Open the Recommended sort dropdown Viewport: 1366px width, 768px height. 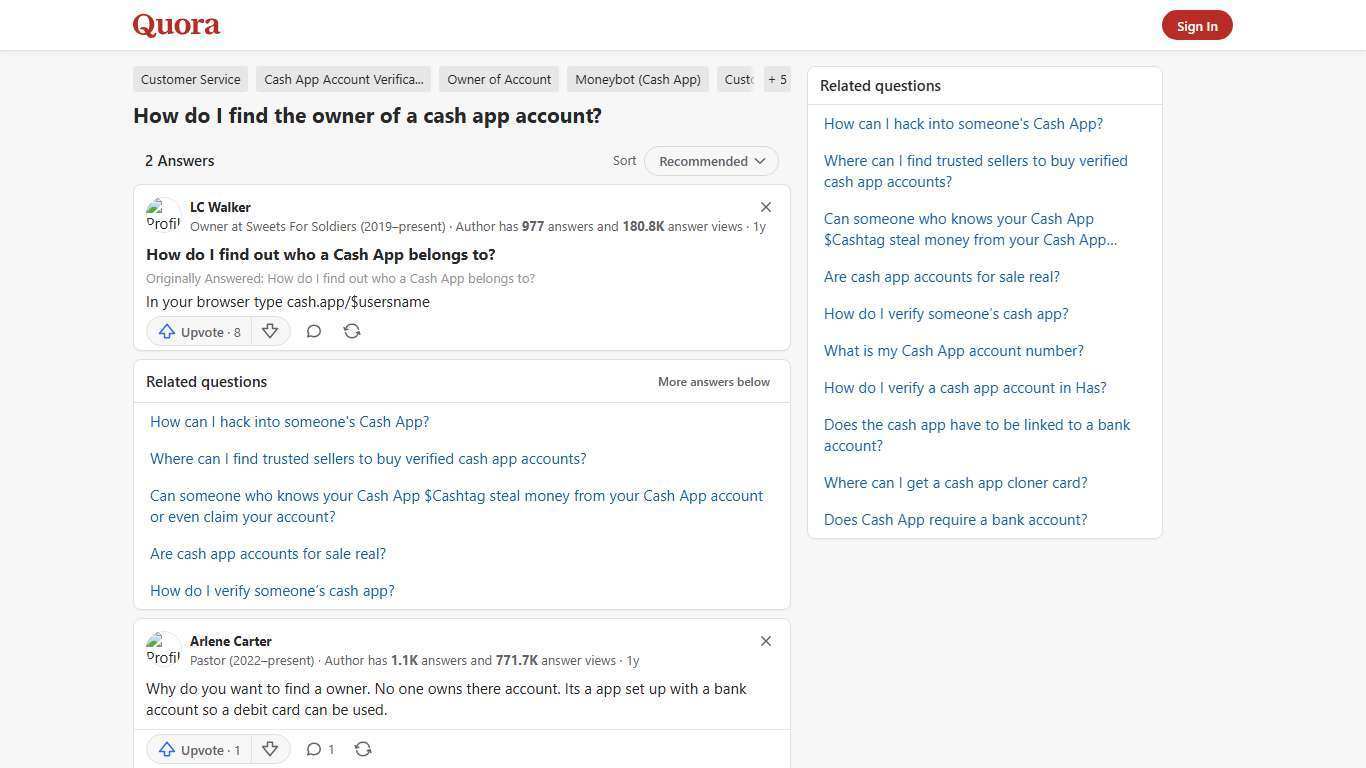point(711,161)
